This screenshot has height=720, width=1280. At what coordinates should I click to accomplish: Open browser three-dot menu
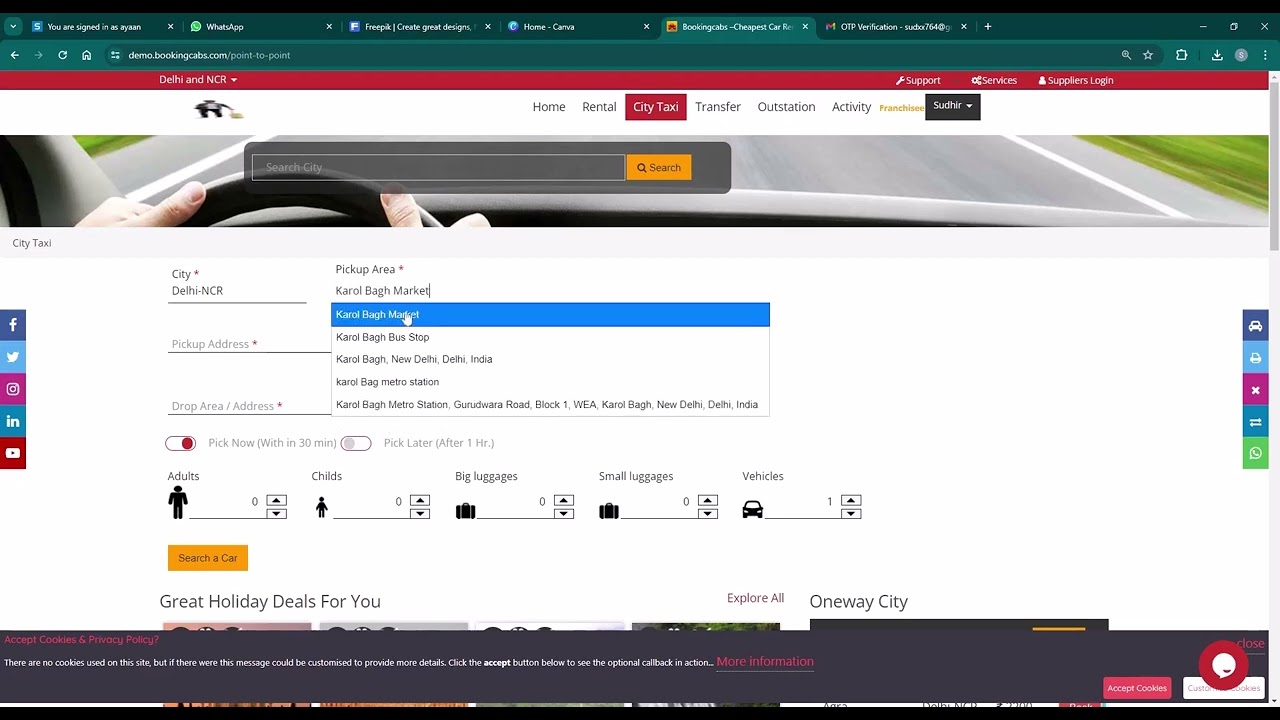coord(1265,55)
